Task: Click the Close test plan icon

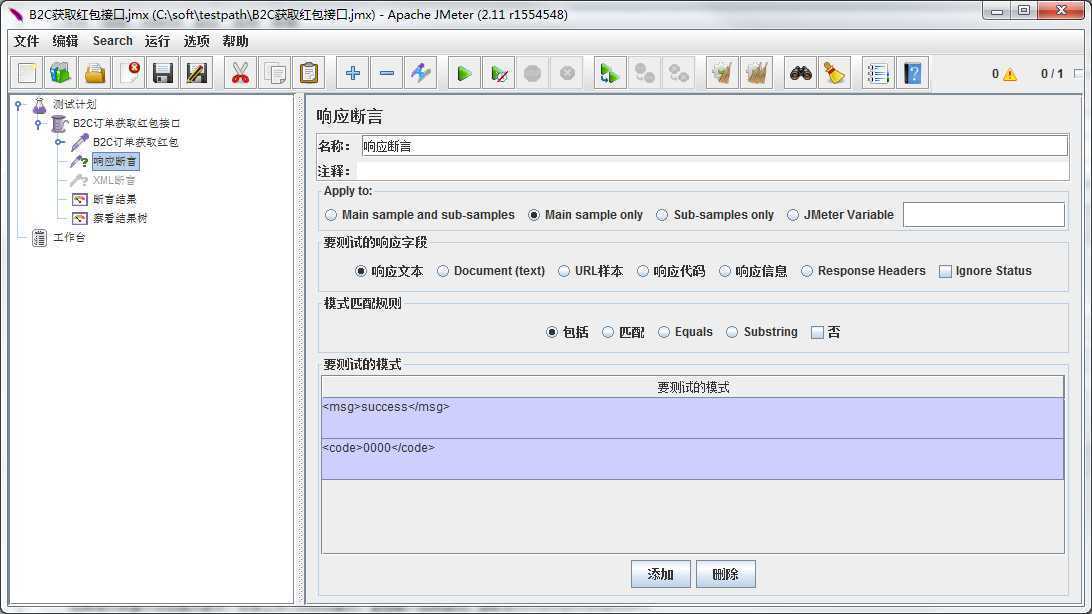Action: 129,73
